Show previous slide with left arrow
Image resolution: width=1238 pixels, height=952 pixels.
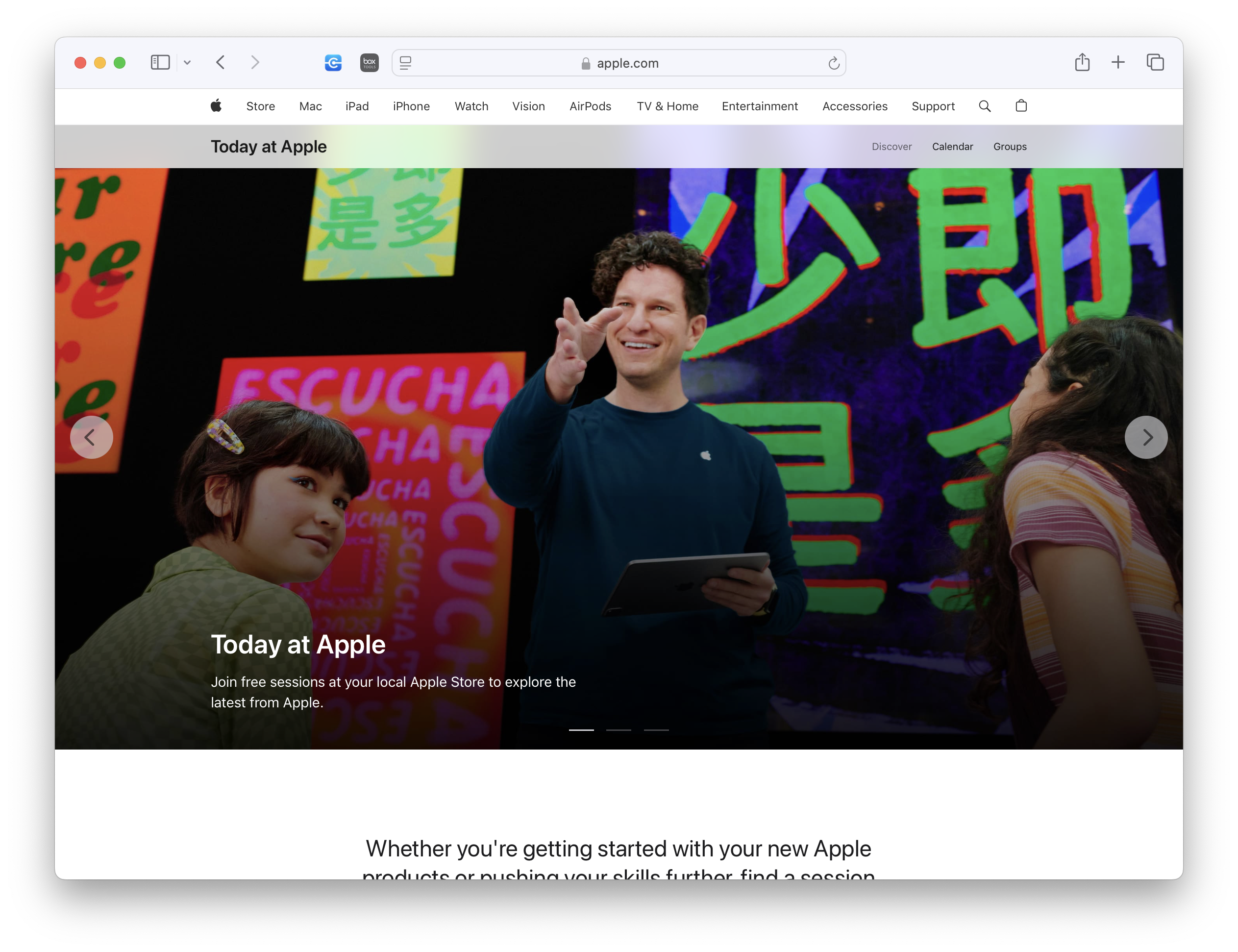(91, 437)
